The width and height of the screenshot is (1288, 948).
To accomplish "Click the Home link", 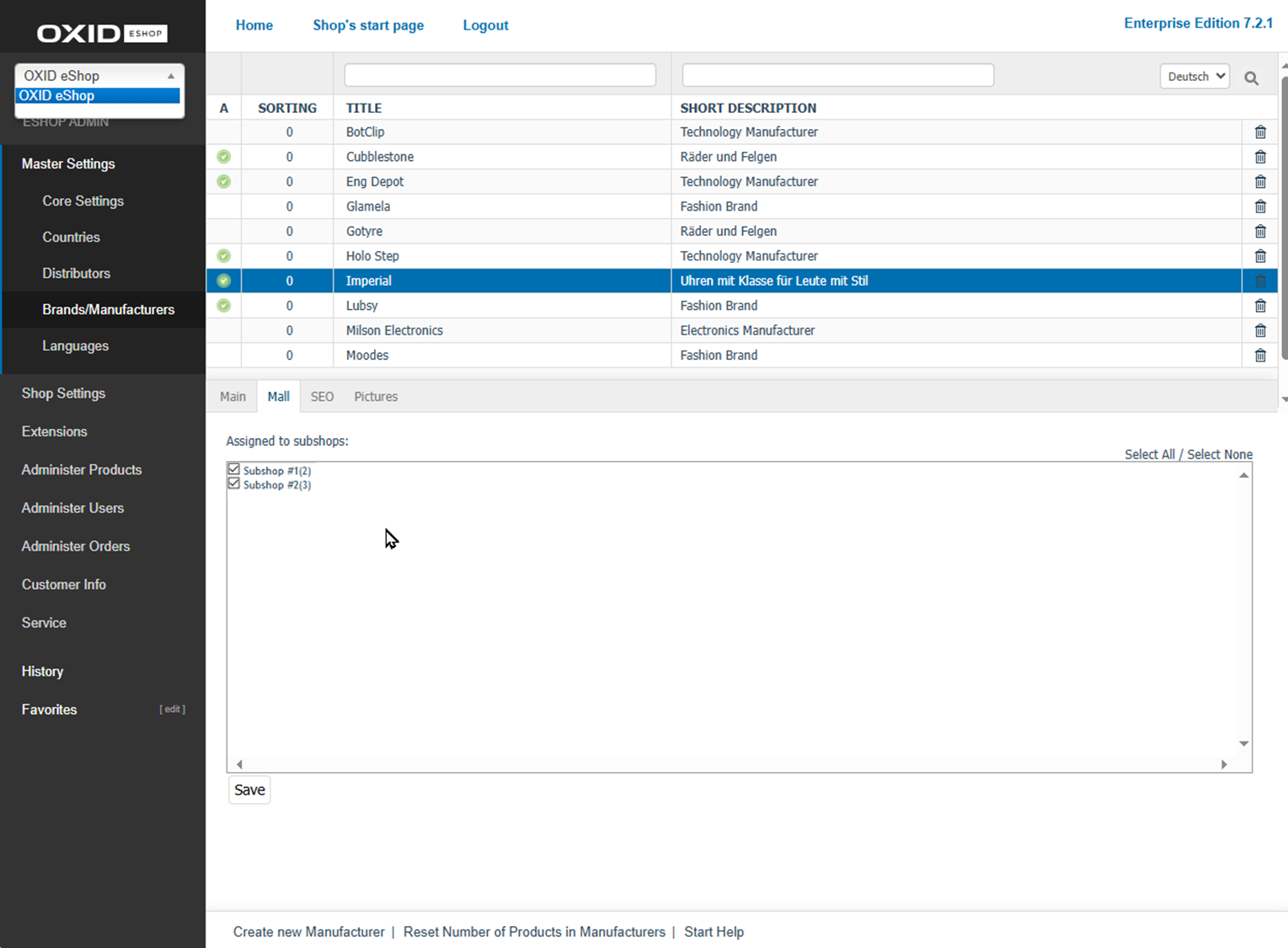I will [x=254, y=25].
